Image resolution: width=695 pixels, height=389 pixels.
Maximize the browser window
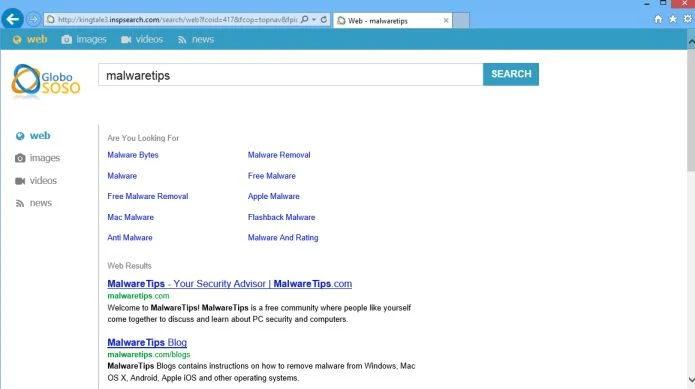[663, 3]
